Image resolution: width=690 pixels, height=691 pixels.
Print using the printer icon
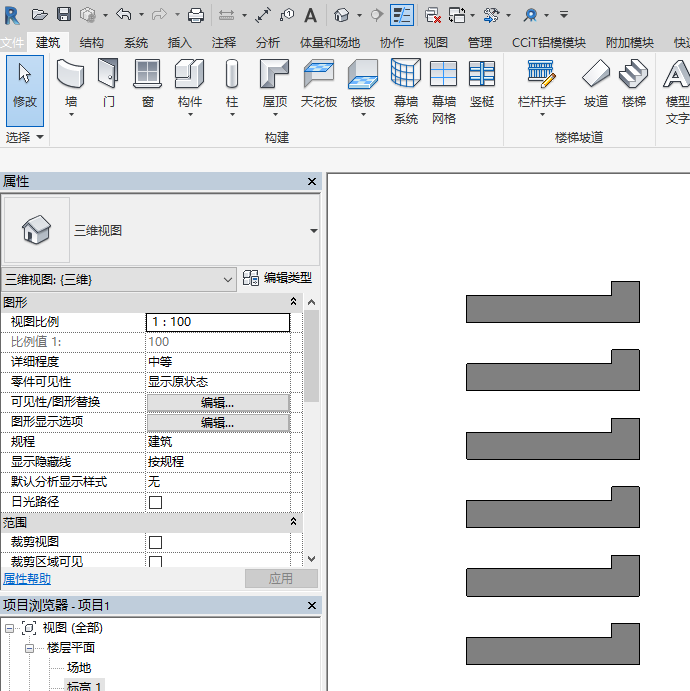tap(196, 15)
